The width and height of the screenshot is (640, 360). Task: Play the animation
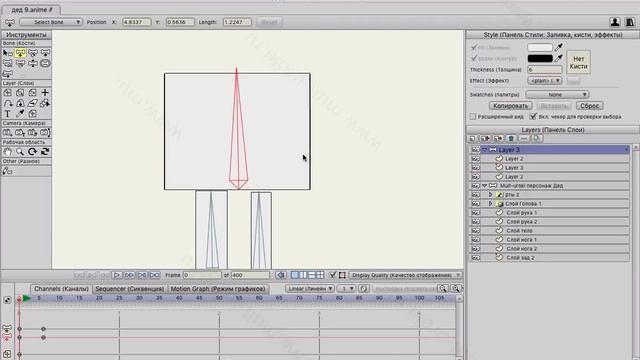[x=116, y=275]
